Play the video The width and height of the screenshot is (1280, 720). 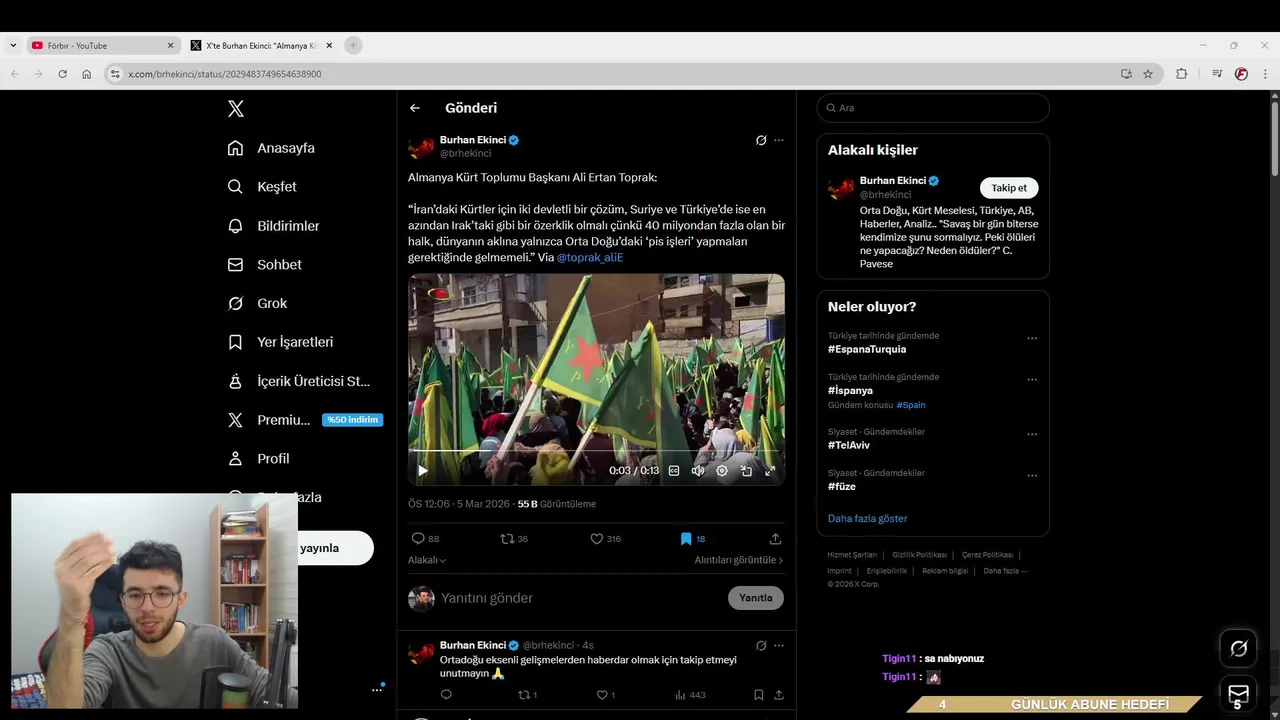point(423,471)
